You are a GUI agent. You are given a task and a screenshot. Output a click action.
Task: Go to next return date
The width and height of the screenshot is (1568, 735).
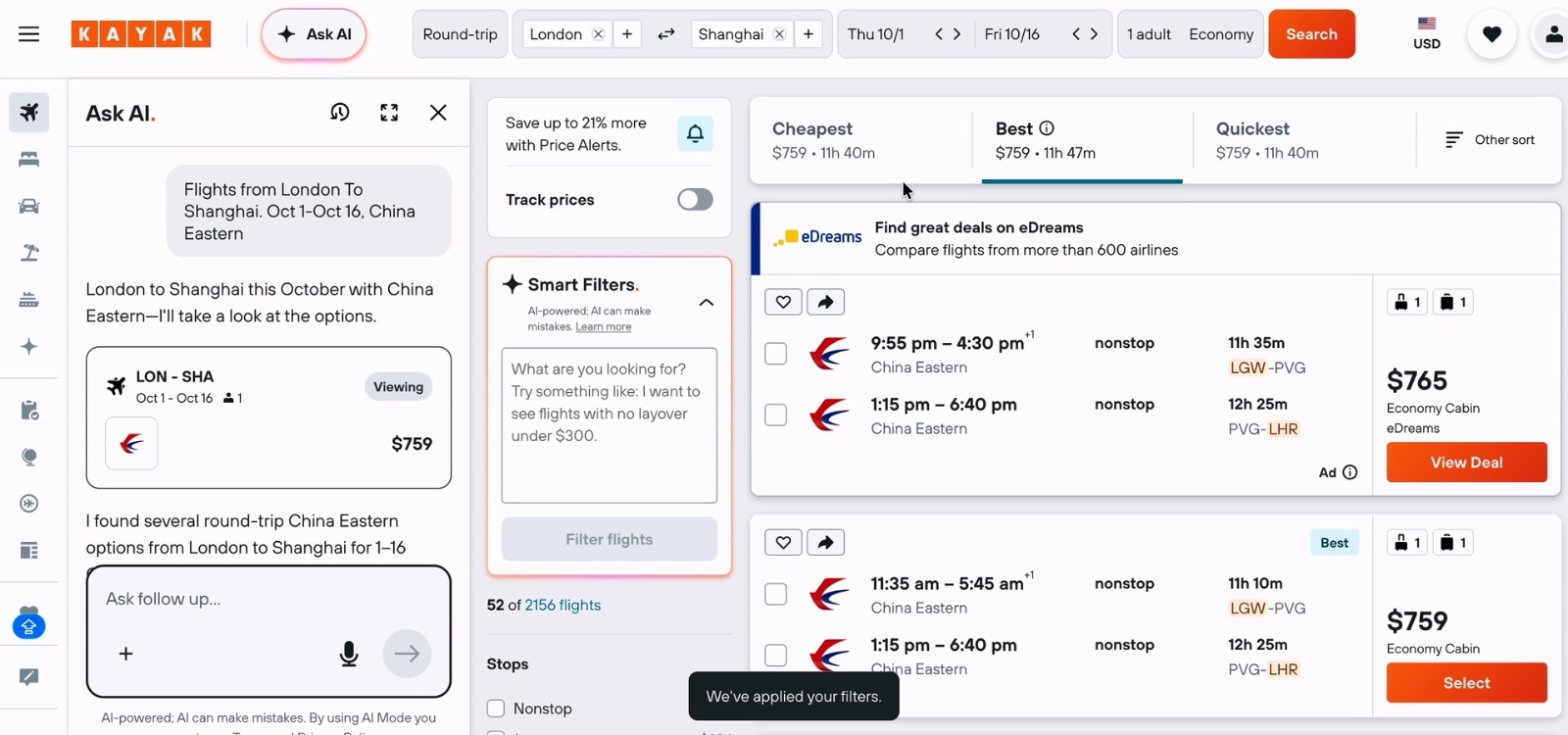tap(1095, 34)
